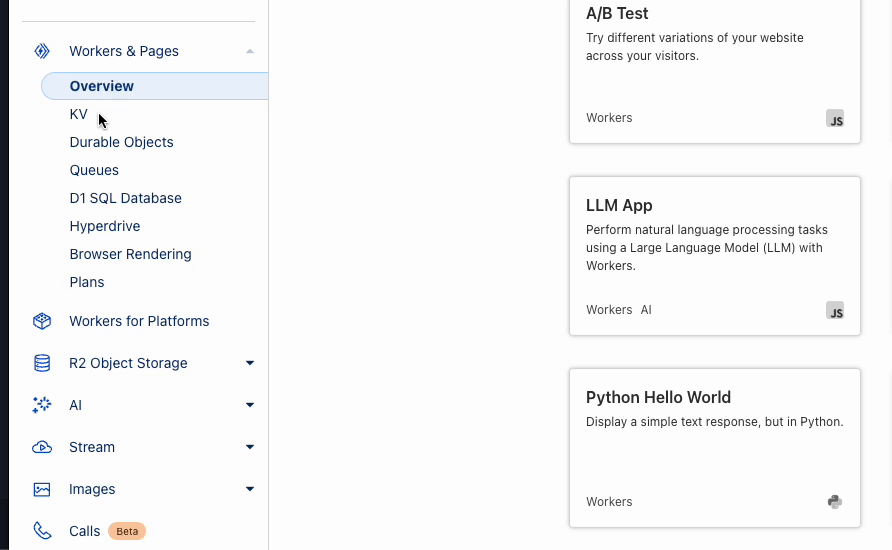Click the Workers & Pages sidebar icon

coord(42,51)
